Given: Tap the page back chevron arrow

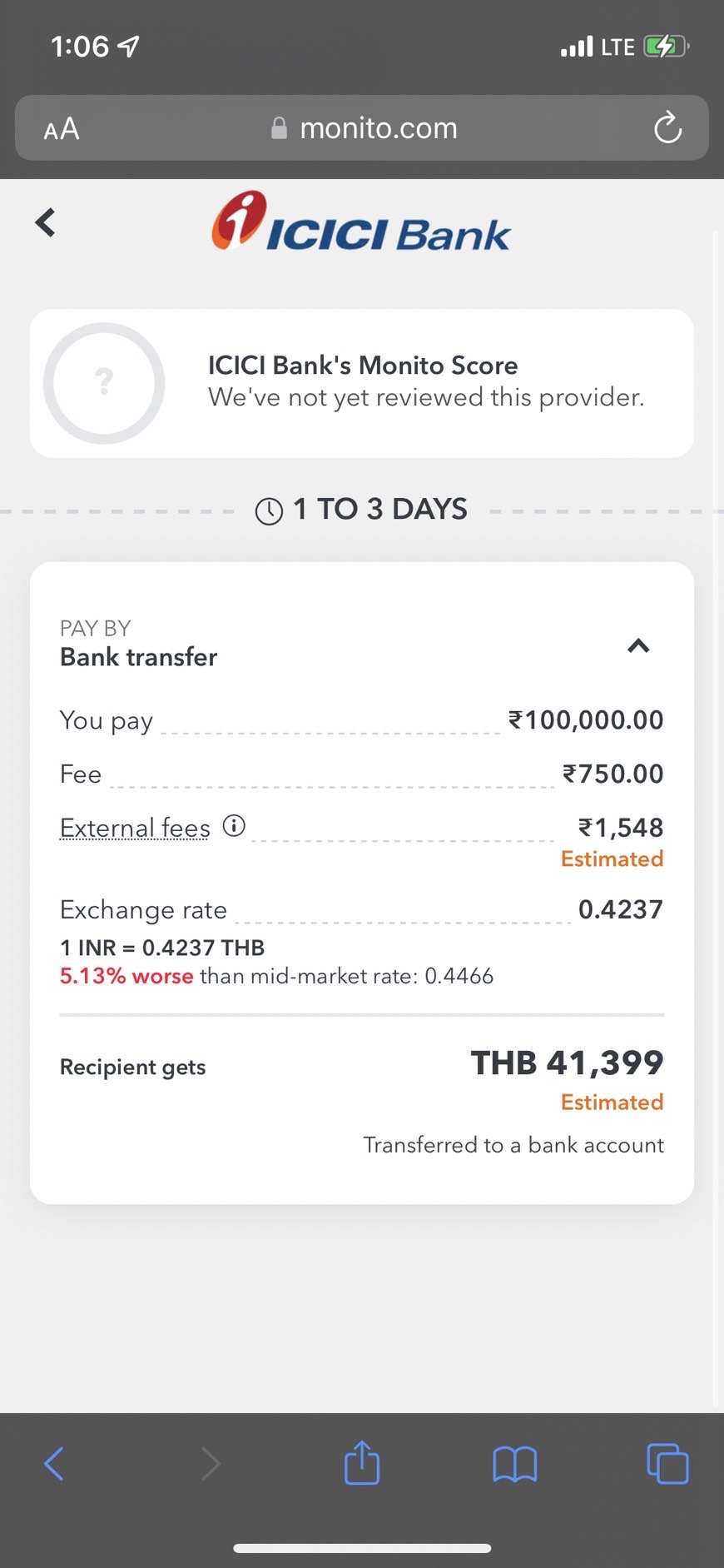Looking at the screenshot, I should [45, 222].
